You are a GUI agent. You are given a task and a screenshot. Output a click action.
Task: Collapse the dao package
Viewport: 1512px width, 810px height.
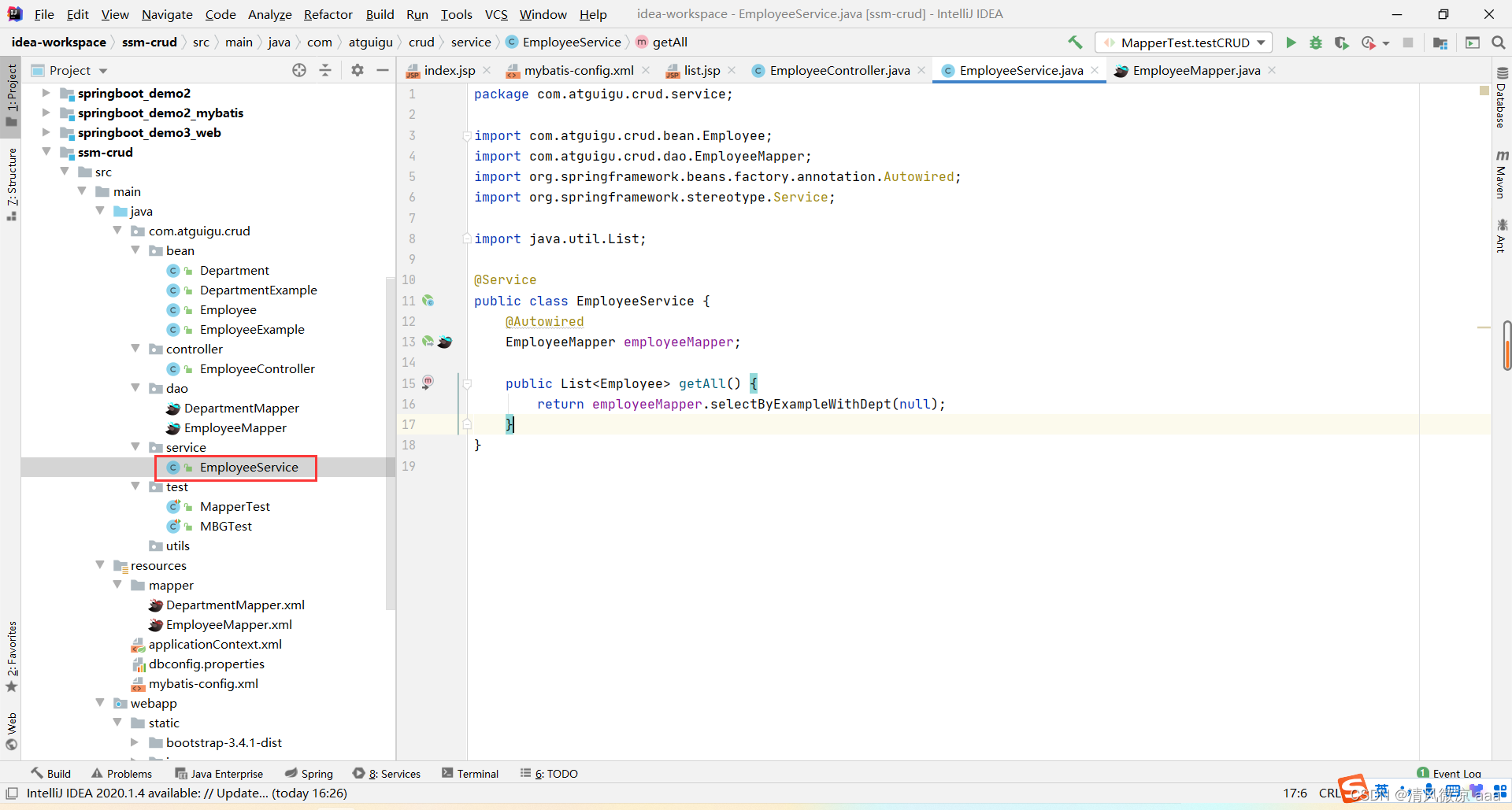click(x=135, y=388)
